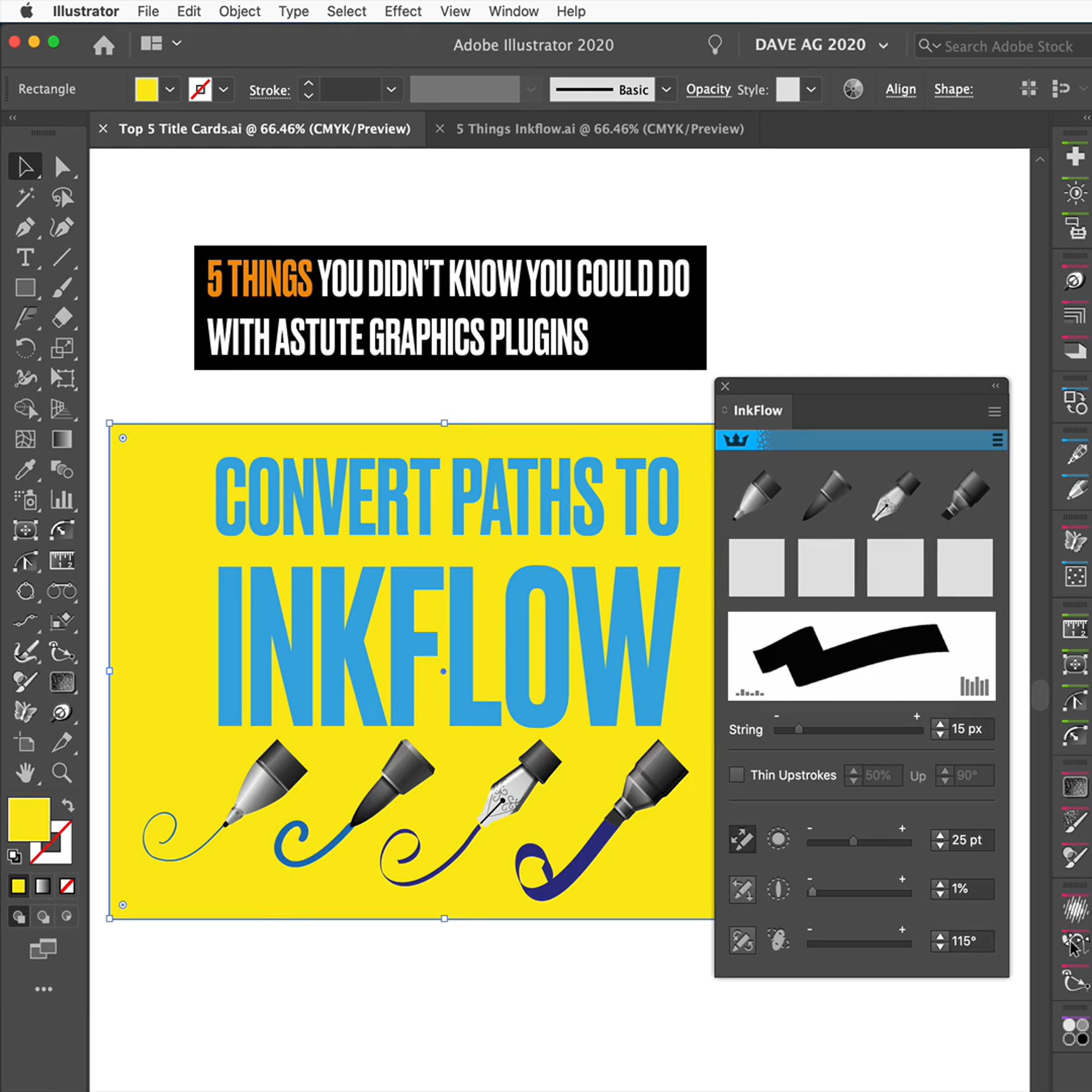
Task: Click the Home icon
Action: click(103, 45)
